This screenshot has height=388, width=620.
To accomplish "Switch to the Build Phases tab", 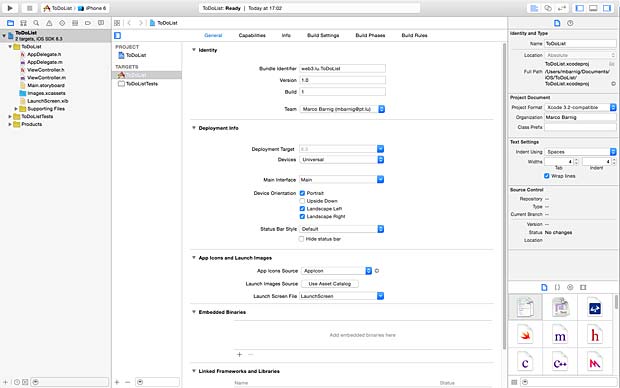I will pos(370,36).
